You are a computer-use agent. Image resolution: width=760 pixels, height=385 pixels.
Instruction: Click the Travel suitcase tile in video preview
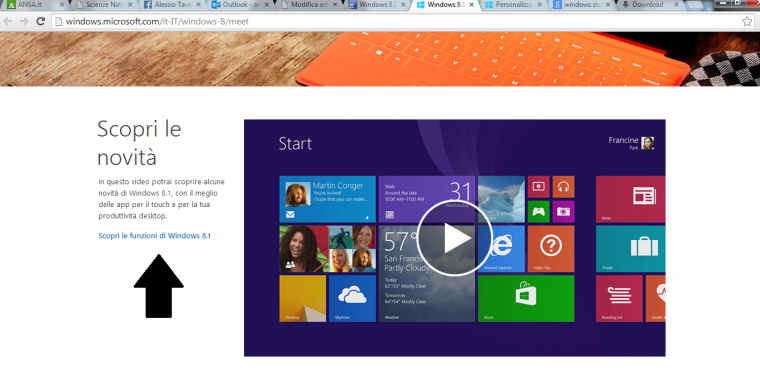631,249
